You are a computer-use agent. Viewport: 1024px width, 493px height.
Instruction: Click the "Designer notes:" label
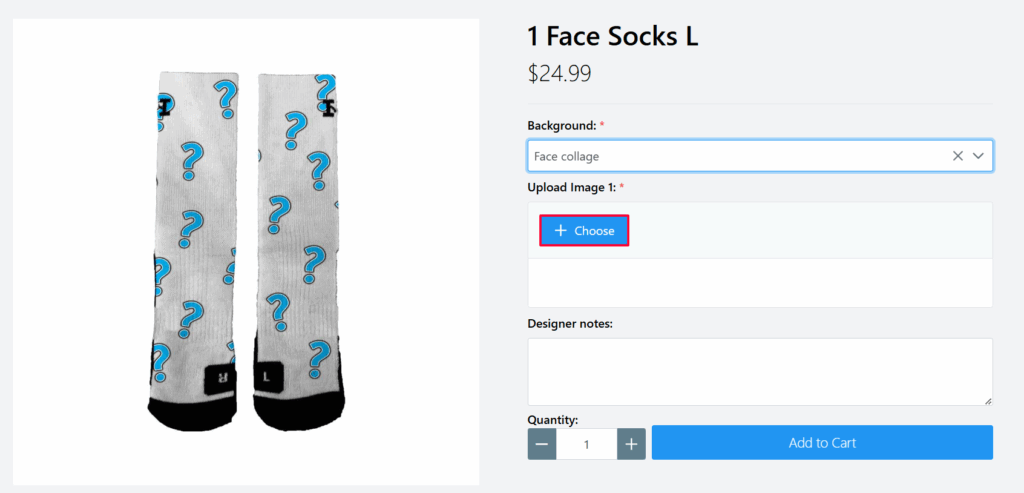[x=569, y=323]
